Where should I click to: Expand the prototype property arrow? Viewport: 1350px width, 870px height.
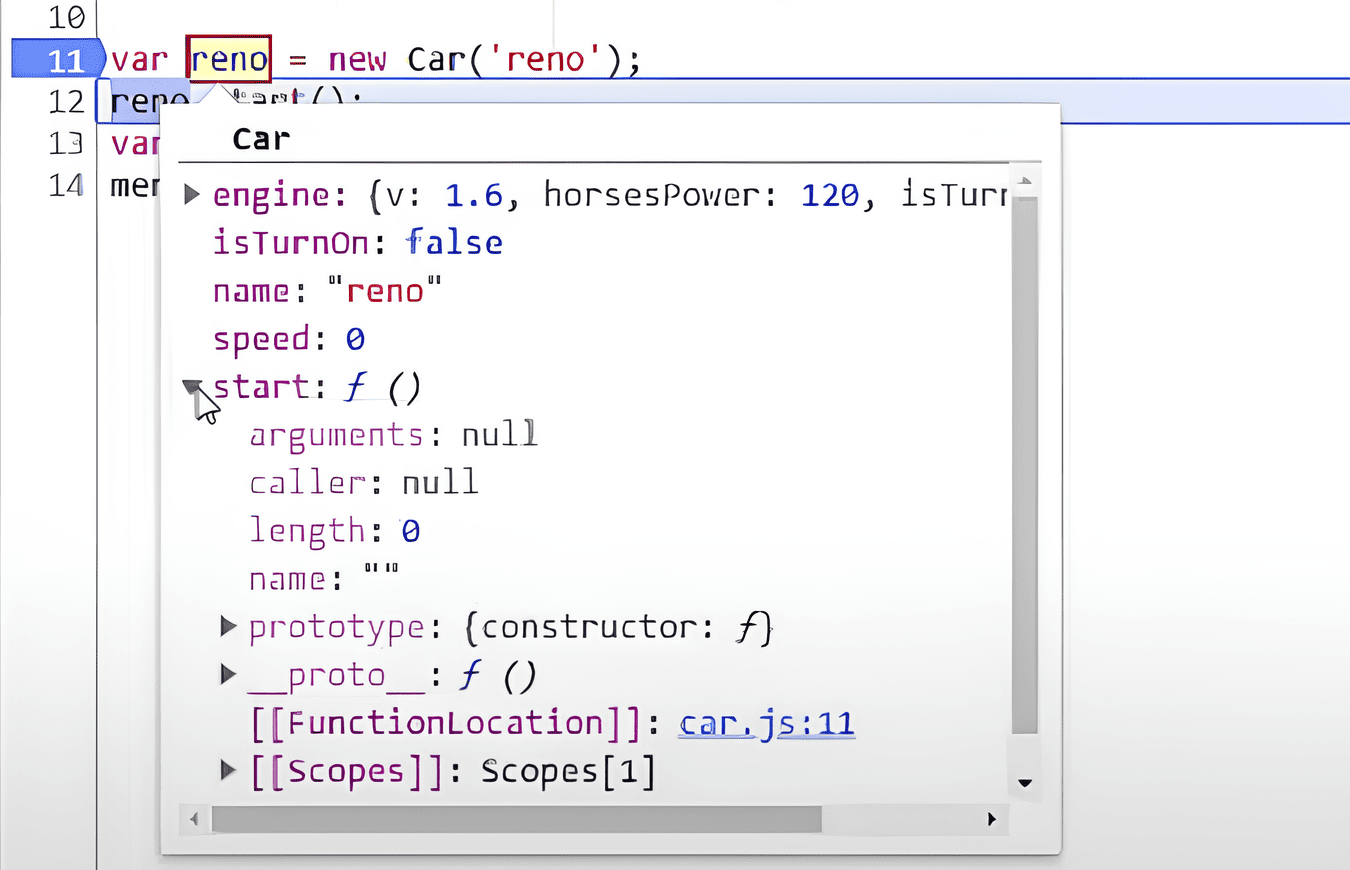click(x=228, y=627)
